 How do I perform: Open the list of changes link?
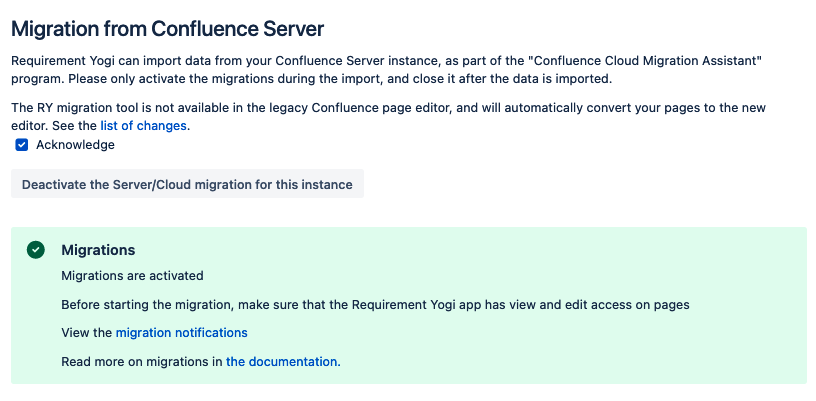(144, 125)
